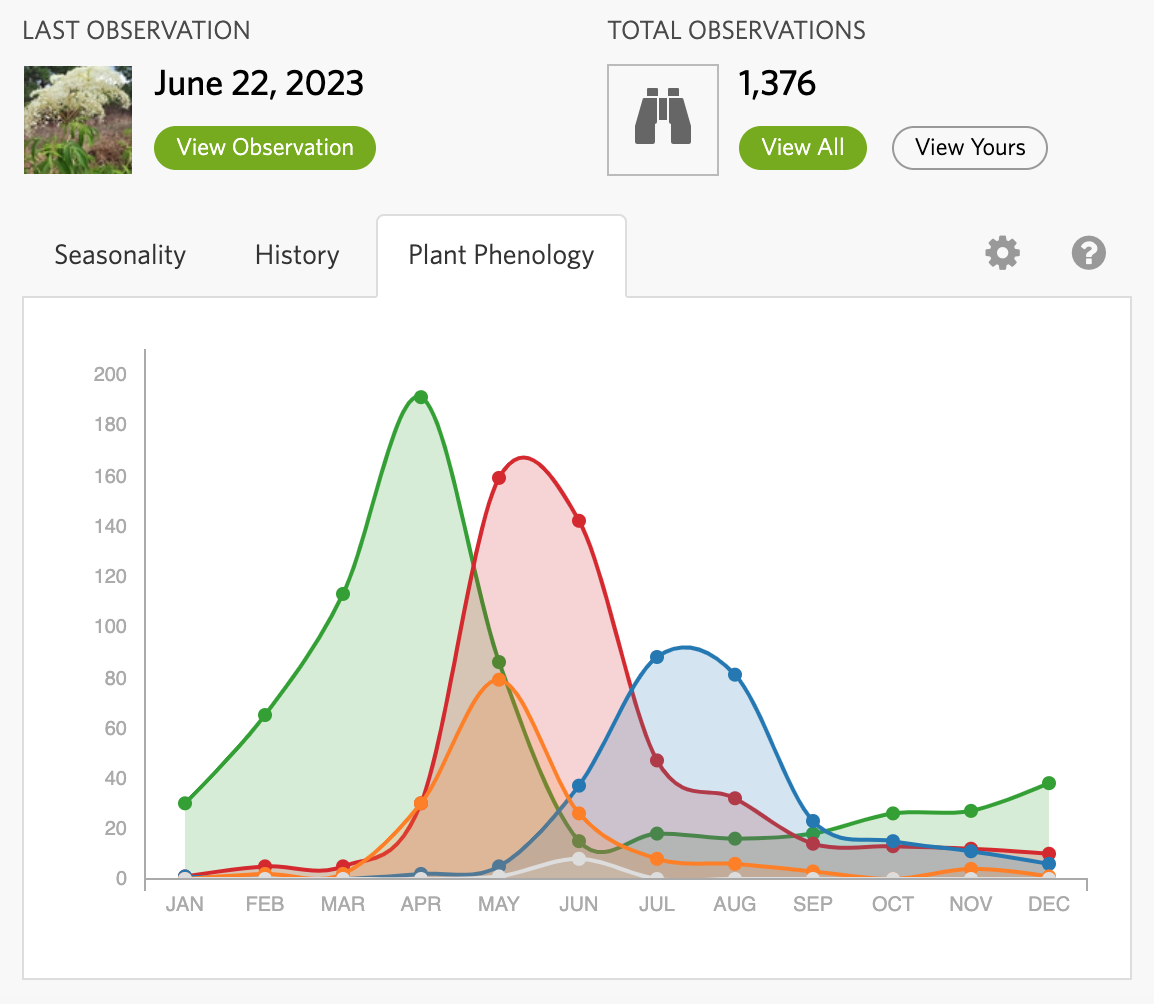
Task: Switch to the Seasonality tab
Action: tap(120, 255)
